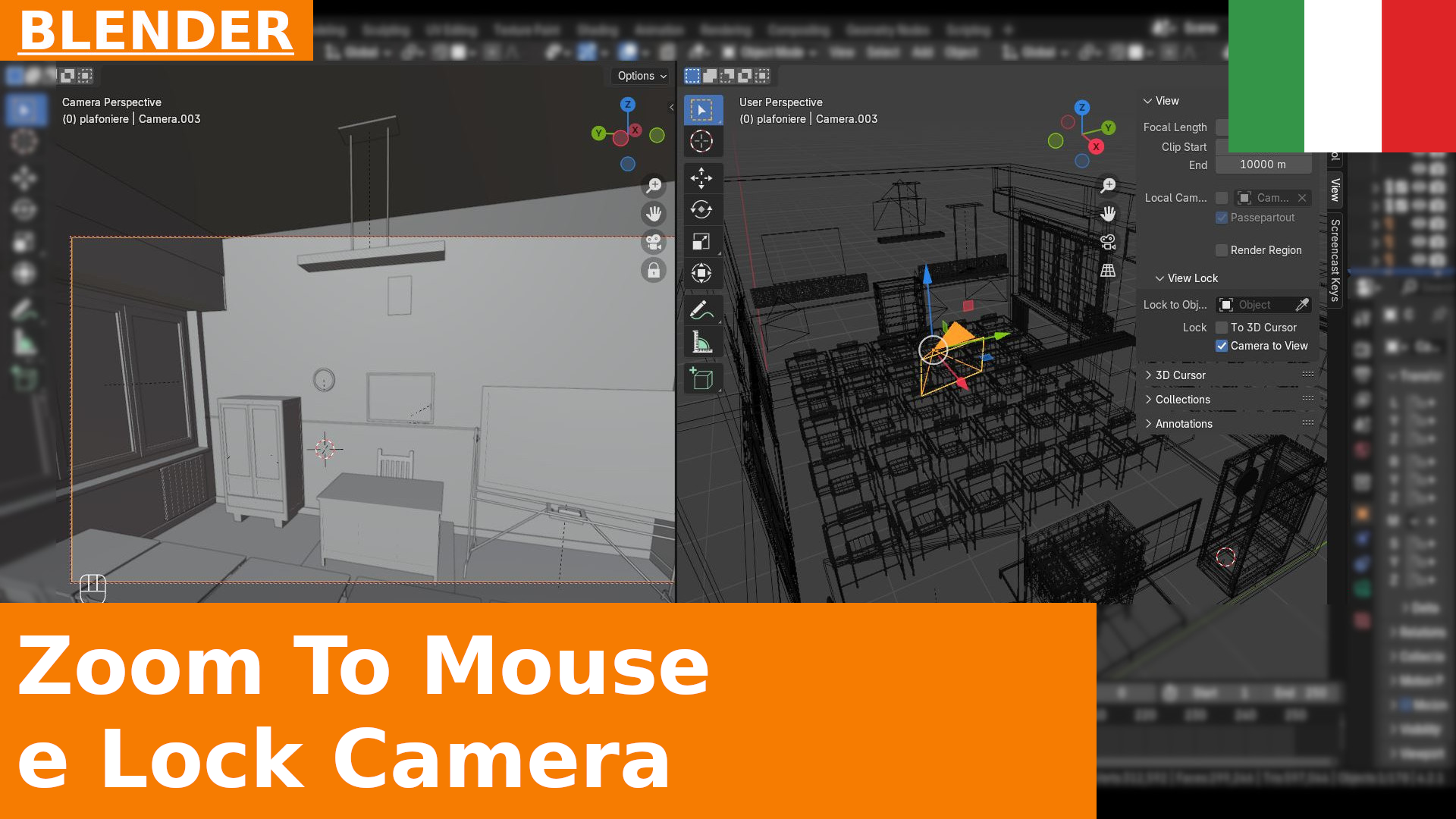The width and height of the screenshot is (1456, 819).
Task: Click the 3D Cursor panel drag handle dots
Action: [x=1308, y=375]
